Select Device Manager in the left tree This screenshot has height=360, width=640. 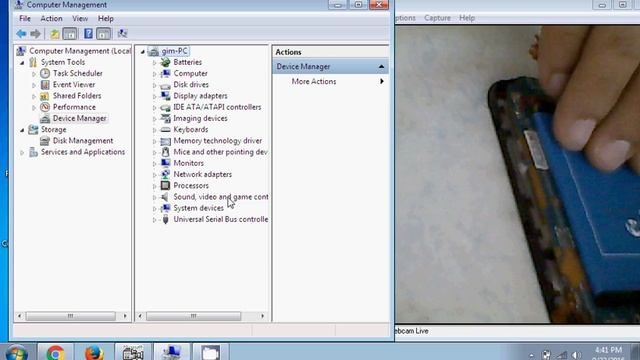click(x=80, y=118)
